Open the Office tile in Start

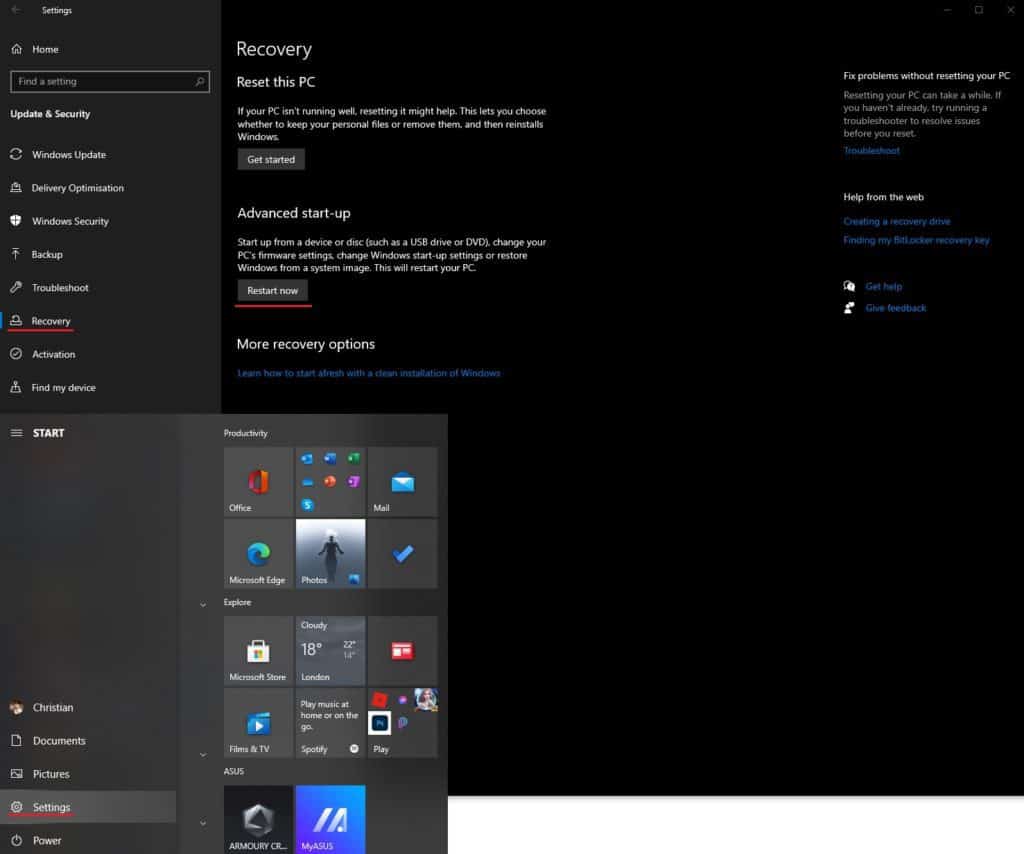[x=258, y=481]
